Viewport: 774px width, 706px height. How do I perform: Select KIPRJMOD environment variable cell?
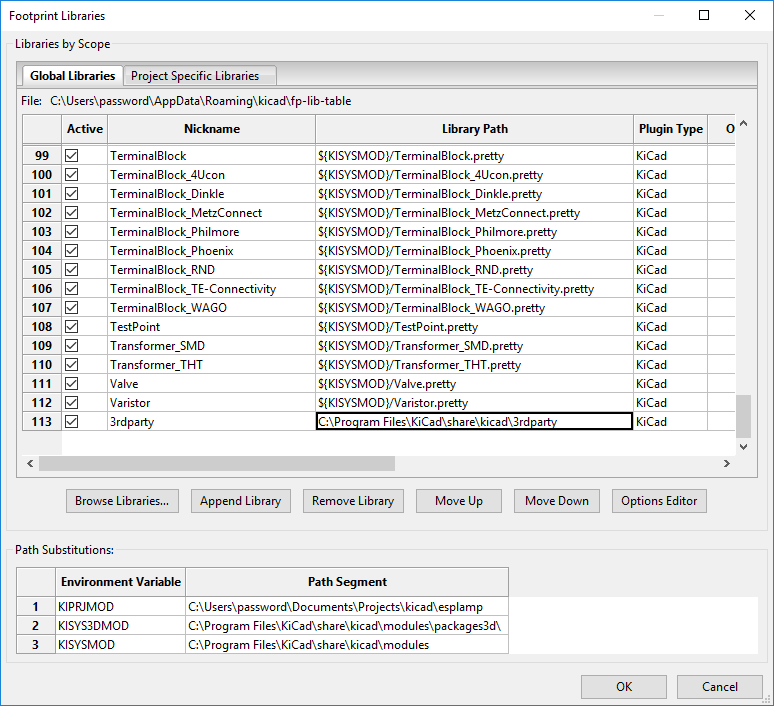coord(120,607)
